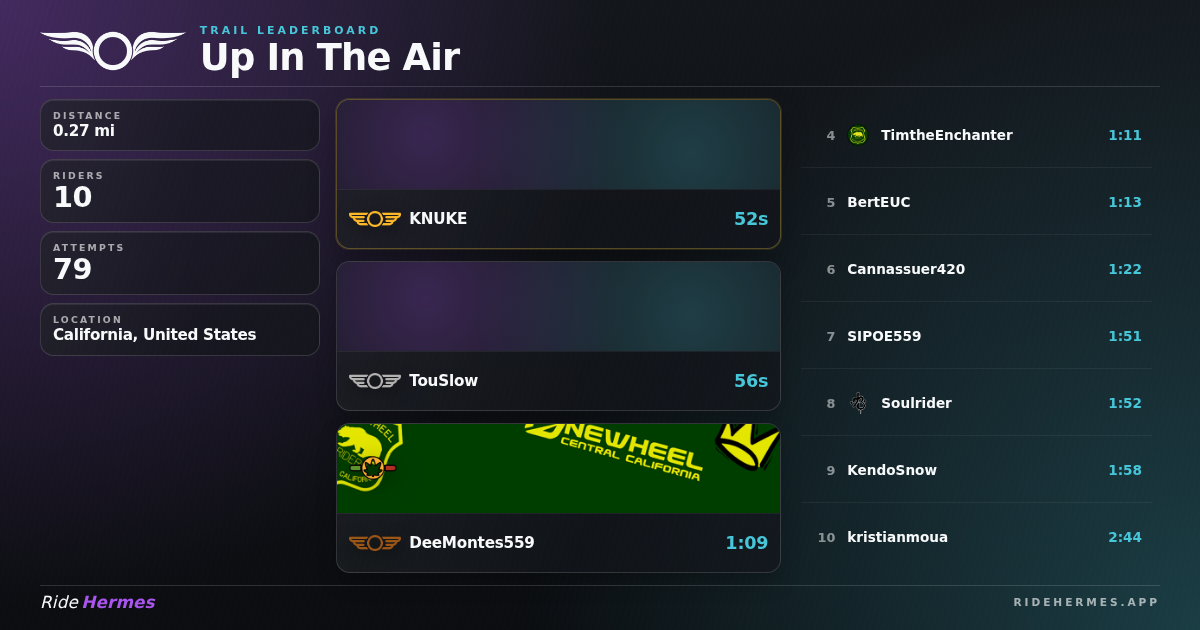Image resolution: width=1200 pixels, height=630 pixels.
Task: Click the bear emblem in the Onewheel banner
Action: tap(368, 457)
